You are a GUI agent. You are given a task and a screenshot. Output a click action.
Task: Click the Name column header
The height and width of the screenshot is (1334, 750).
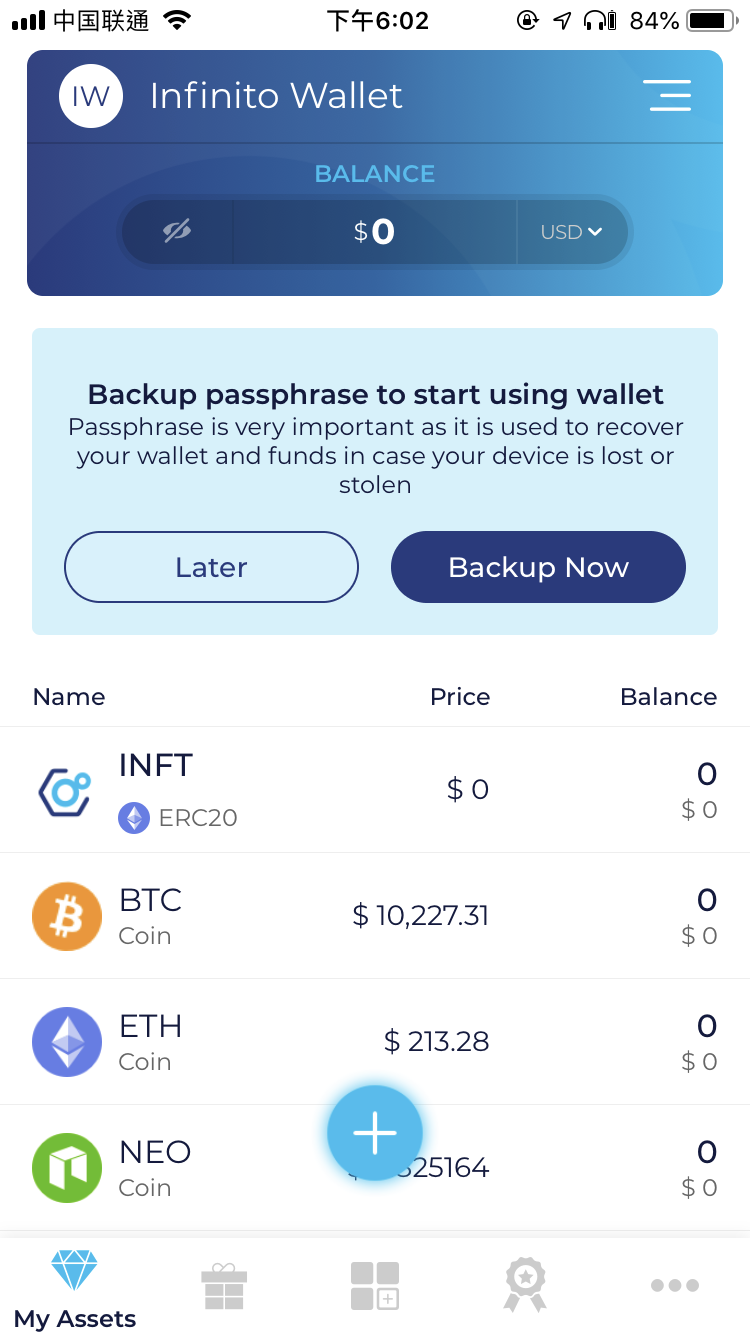(x=68, y=696)
